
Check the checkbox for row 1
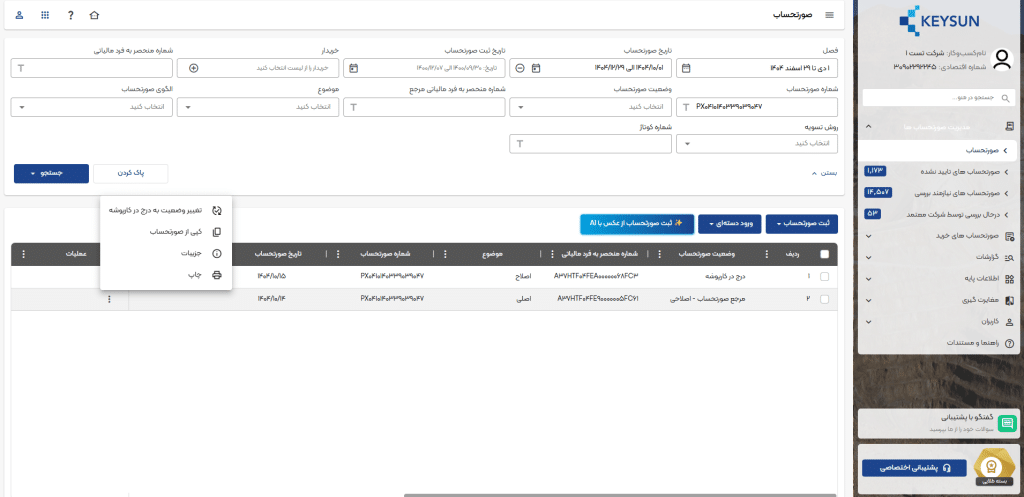(x=824, y=276)
